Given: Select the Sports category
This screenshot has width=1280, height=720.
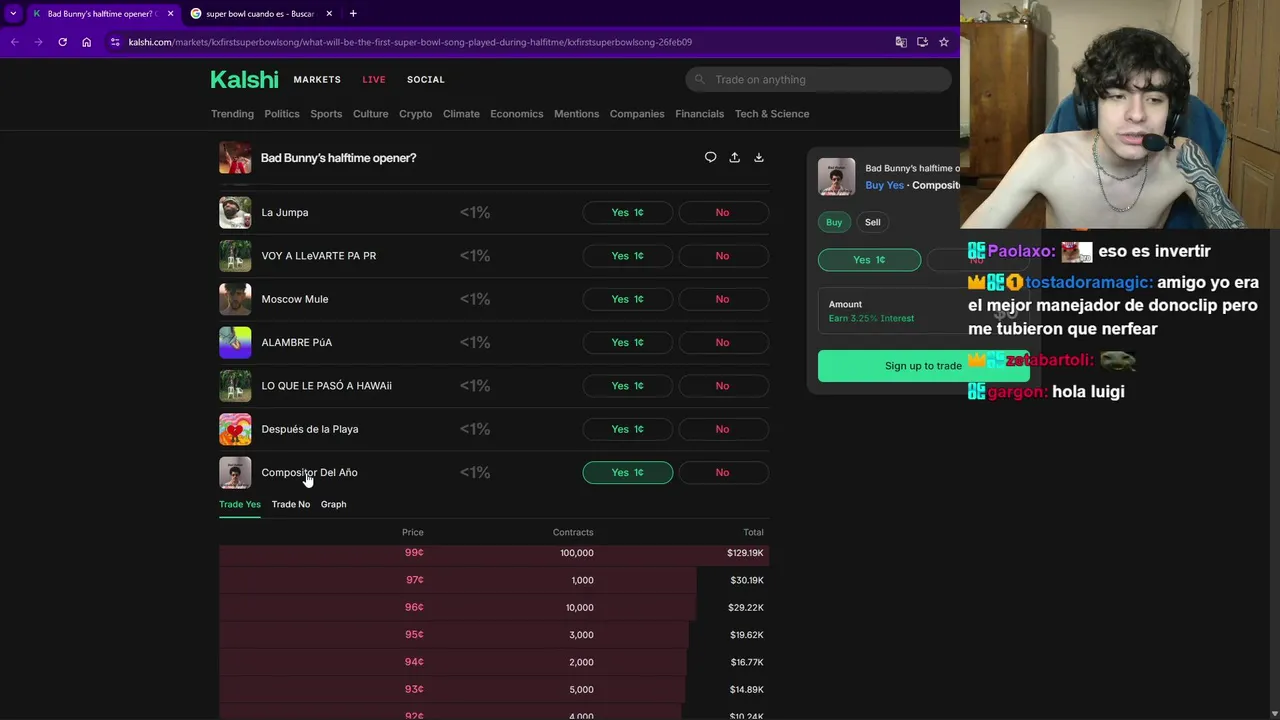Looking at the screenshot, I should (x=326, y=114).
